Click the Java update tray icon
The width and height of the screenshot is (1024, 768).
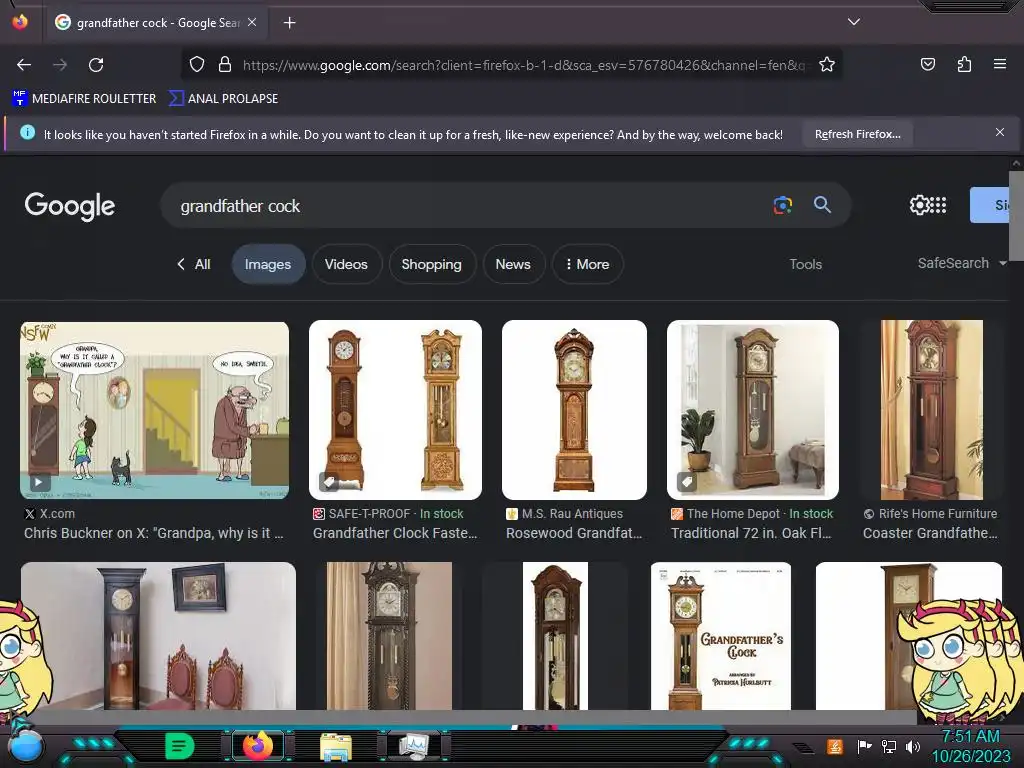(834, 746)
